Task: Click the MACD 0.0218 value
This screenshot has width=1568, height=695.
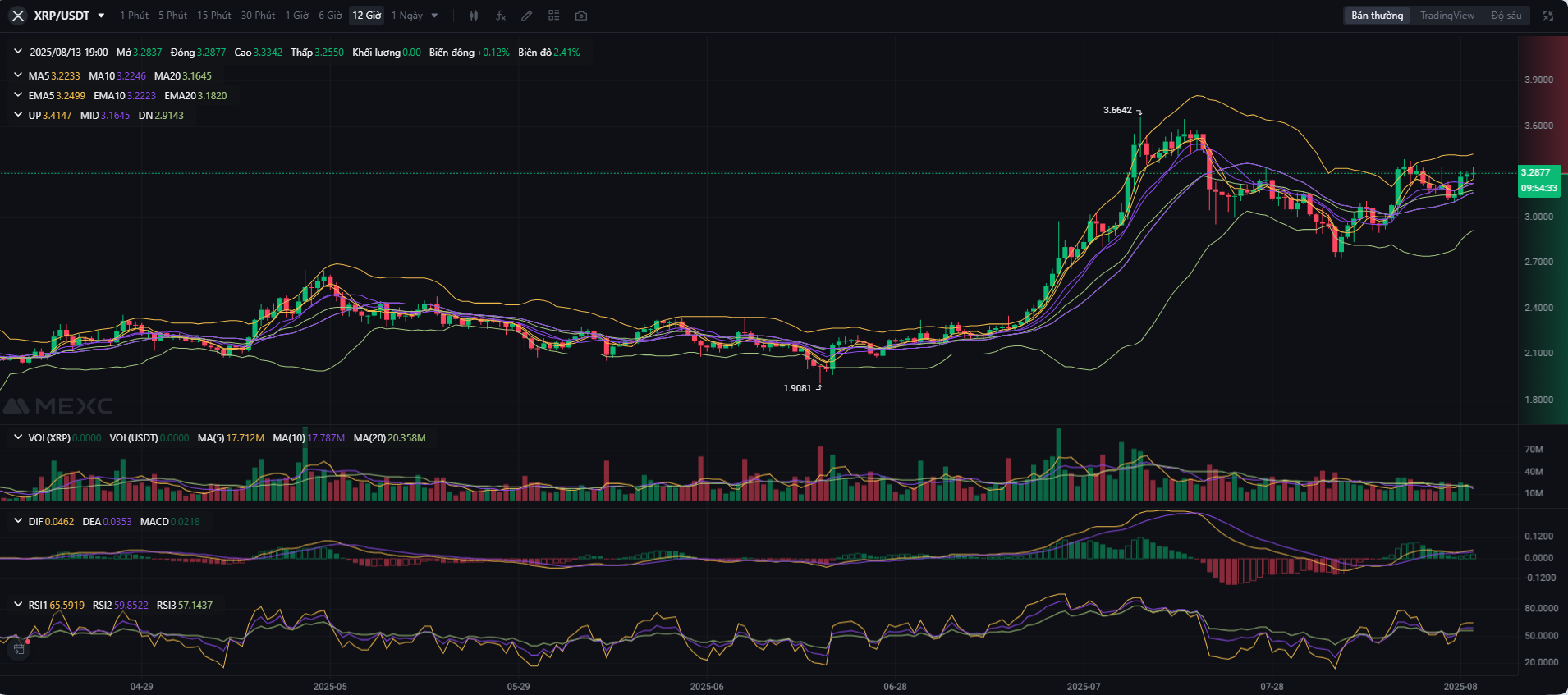Action: (x=170, y=522)
